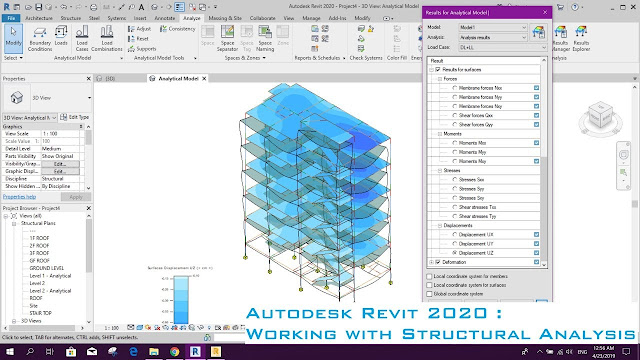Open File Explorer from taskbar
The height and width of the screenshot is (360, 640).
[154, 351]
